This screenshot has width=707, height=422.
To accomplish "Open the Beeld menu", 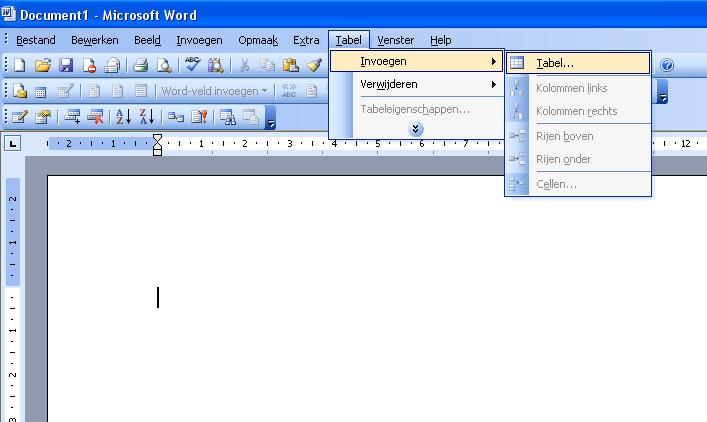I will pos(147,40).
